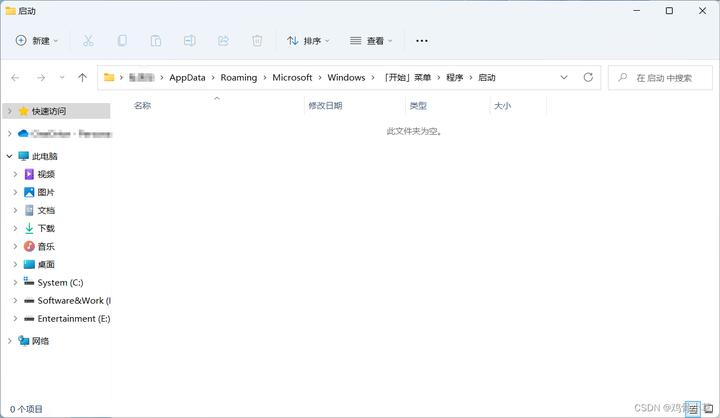Refresh the folder view
720x418 pixels.
tap(588, 77)
